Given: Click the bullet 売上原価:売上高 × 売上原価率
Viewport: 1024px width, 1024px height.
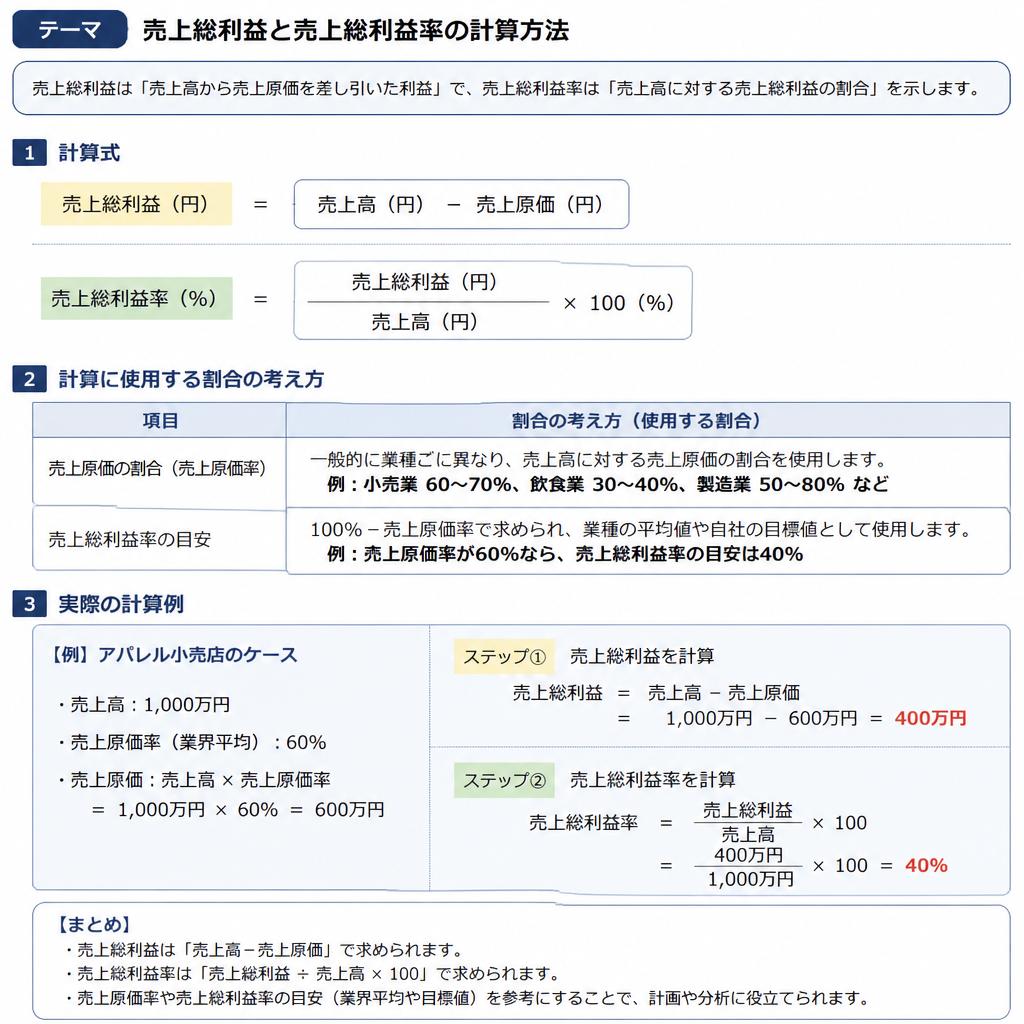Looking at the screenshot, I should [x=193, y=780].
